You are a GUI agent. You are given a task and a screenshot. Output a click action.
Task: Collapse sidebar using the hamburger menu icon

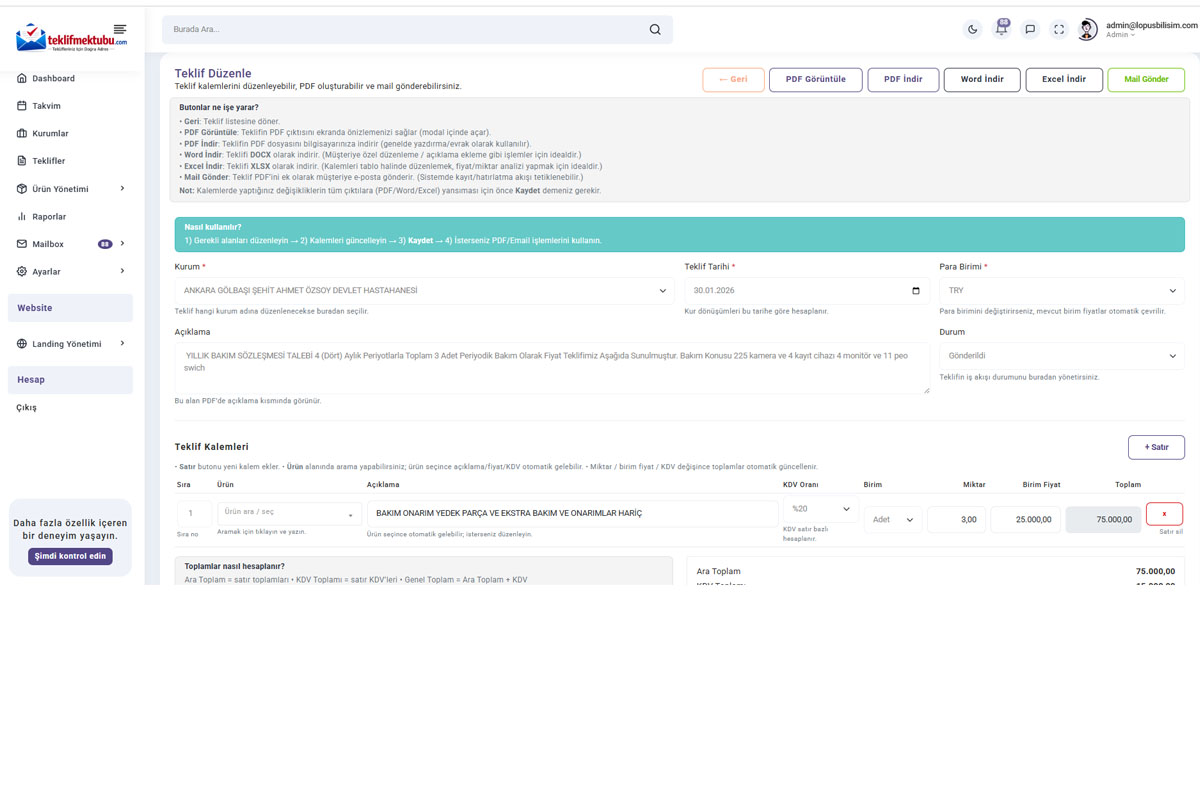[x=120, y=30]
